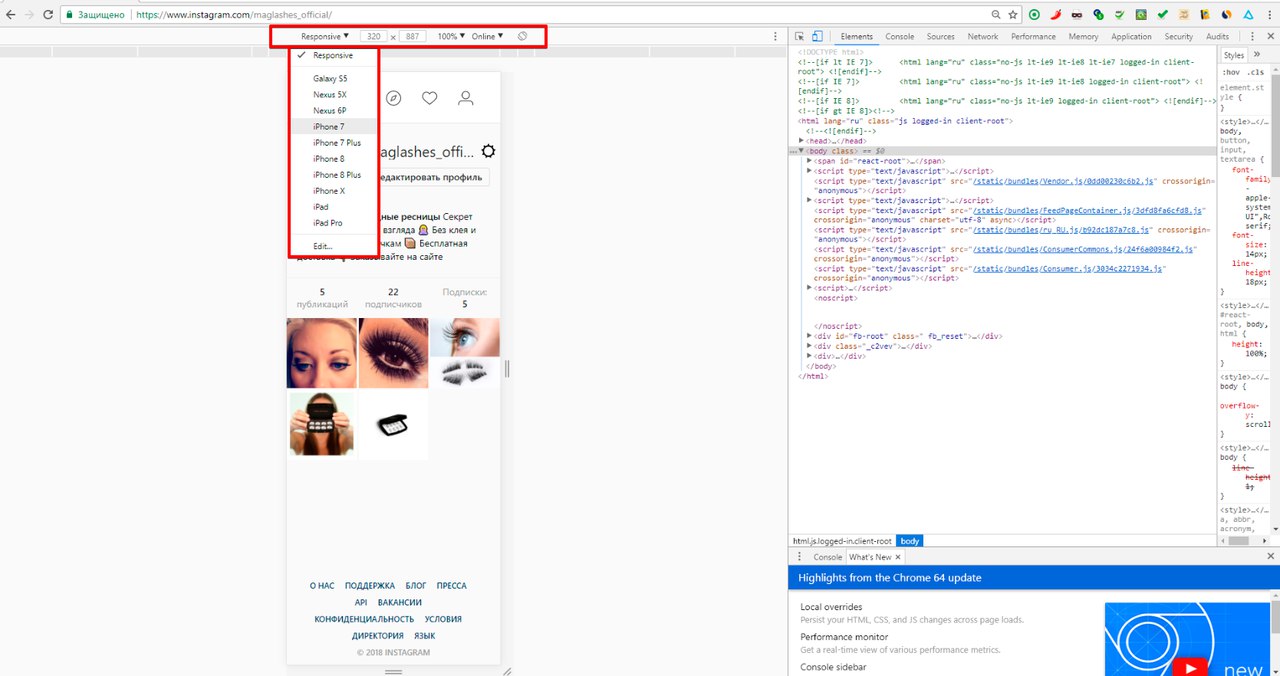Screen dimensions: 1280x676
Task: Click the rotate screen orientation icon
Action: pos(522,36)
